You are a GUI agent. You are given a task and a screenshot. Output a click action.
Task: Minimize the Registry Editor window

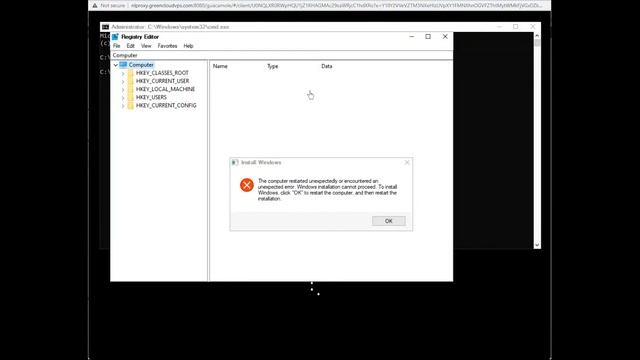tap(411, 37)
